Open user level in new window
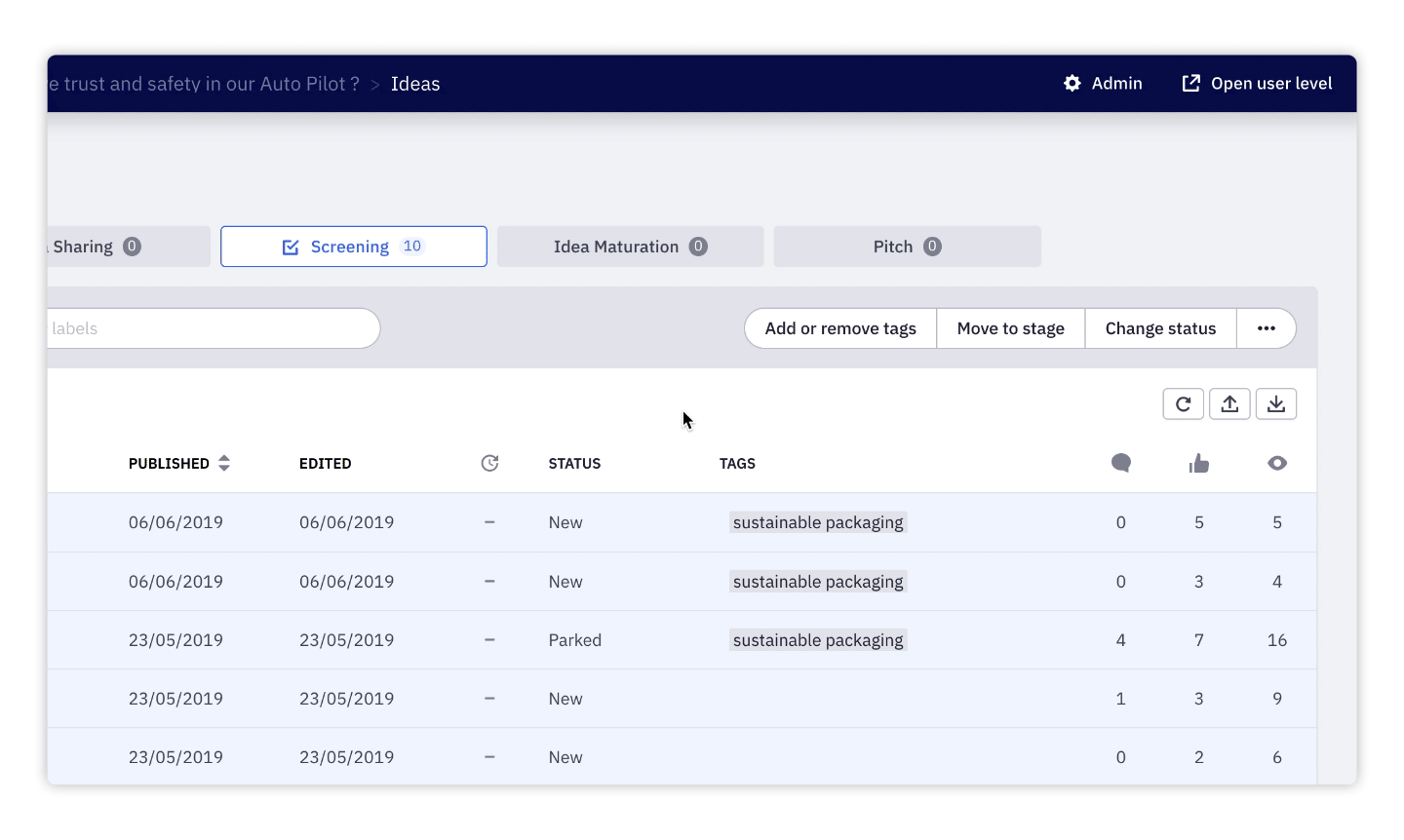The image size is (1404, 840). coord(1257,84)
